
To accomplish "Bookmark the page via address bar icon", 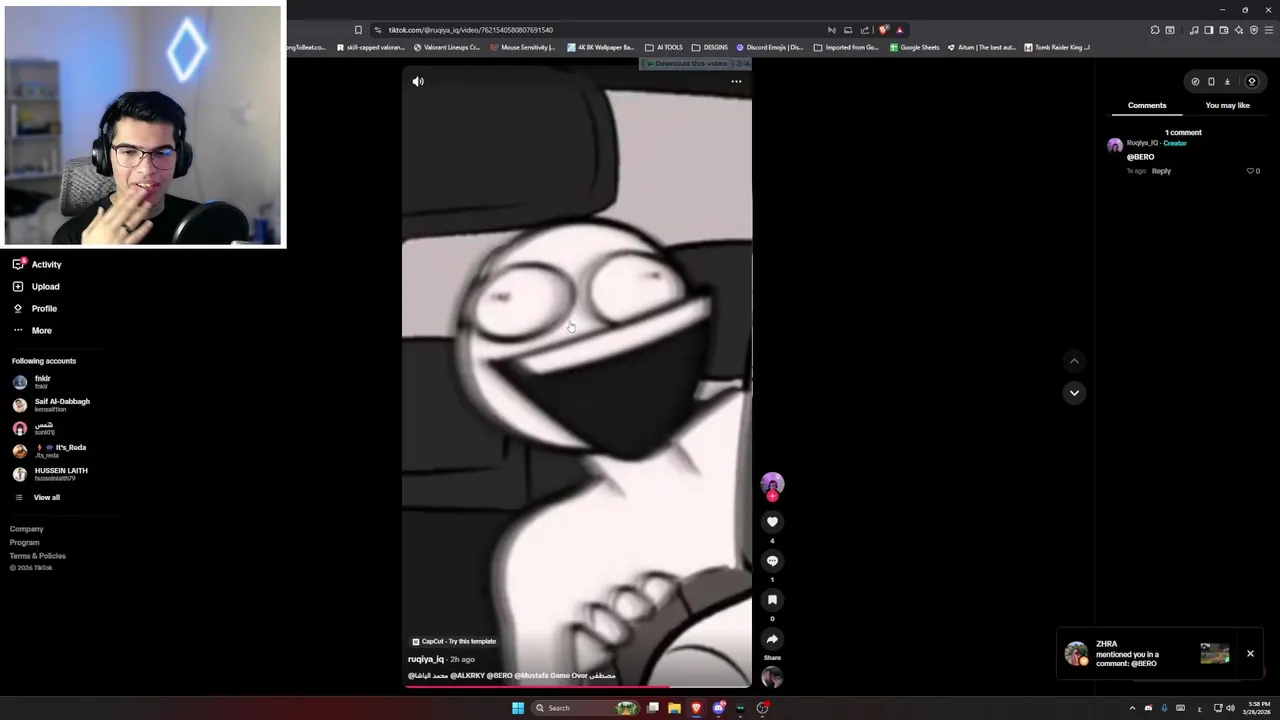I will click(358, 30).
